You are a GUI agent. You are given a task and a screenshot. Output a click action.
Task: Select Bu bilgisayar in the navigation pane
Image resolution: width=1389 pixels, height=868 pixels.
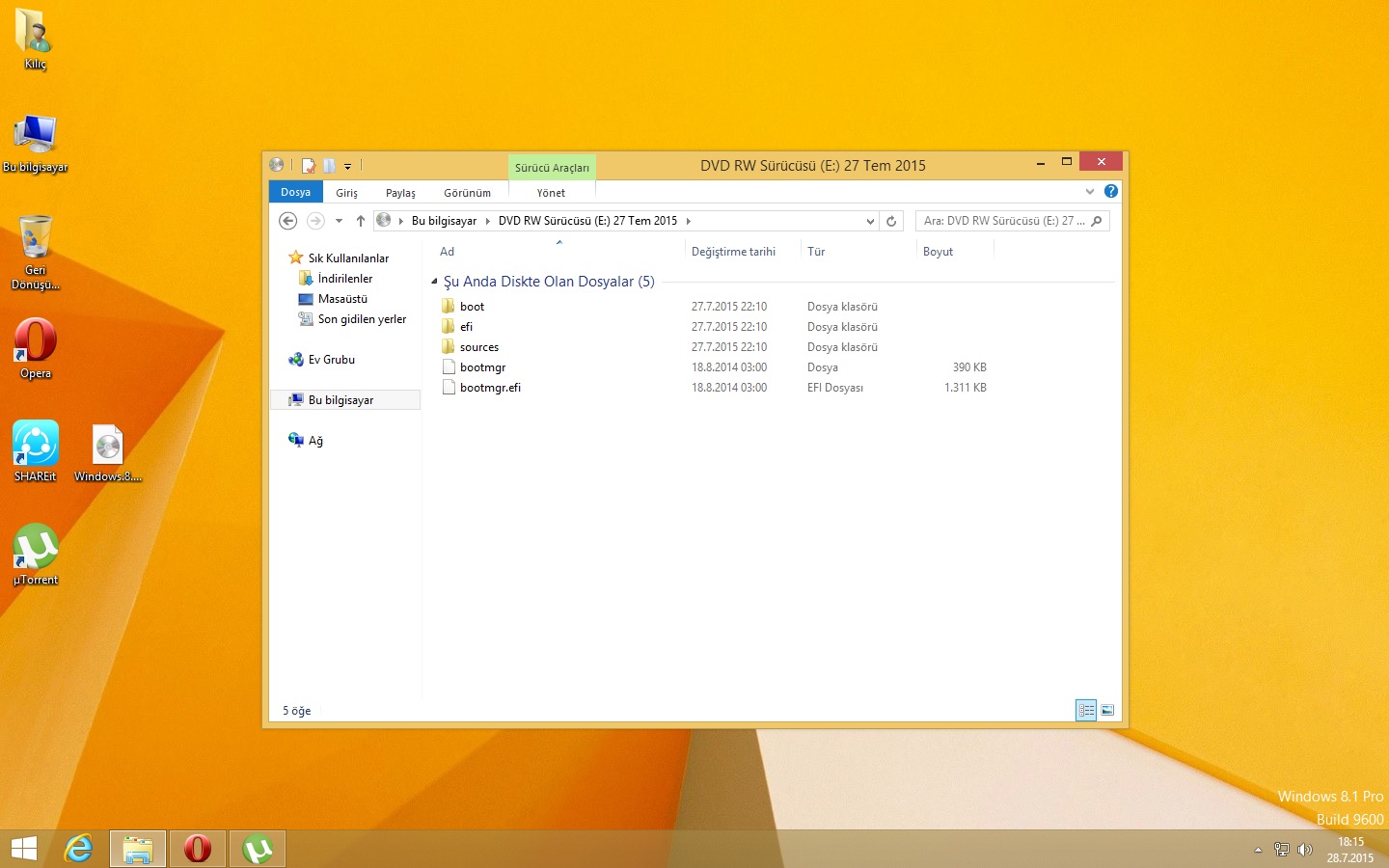[345, 400]
